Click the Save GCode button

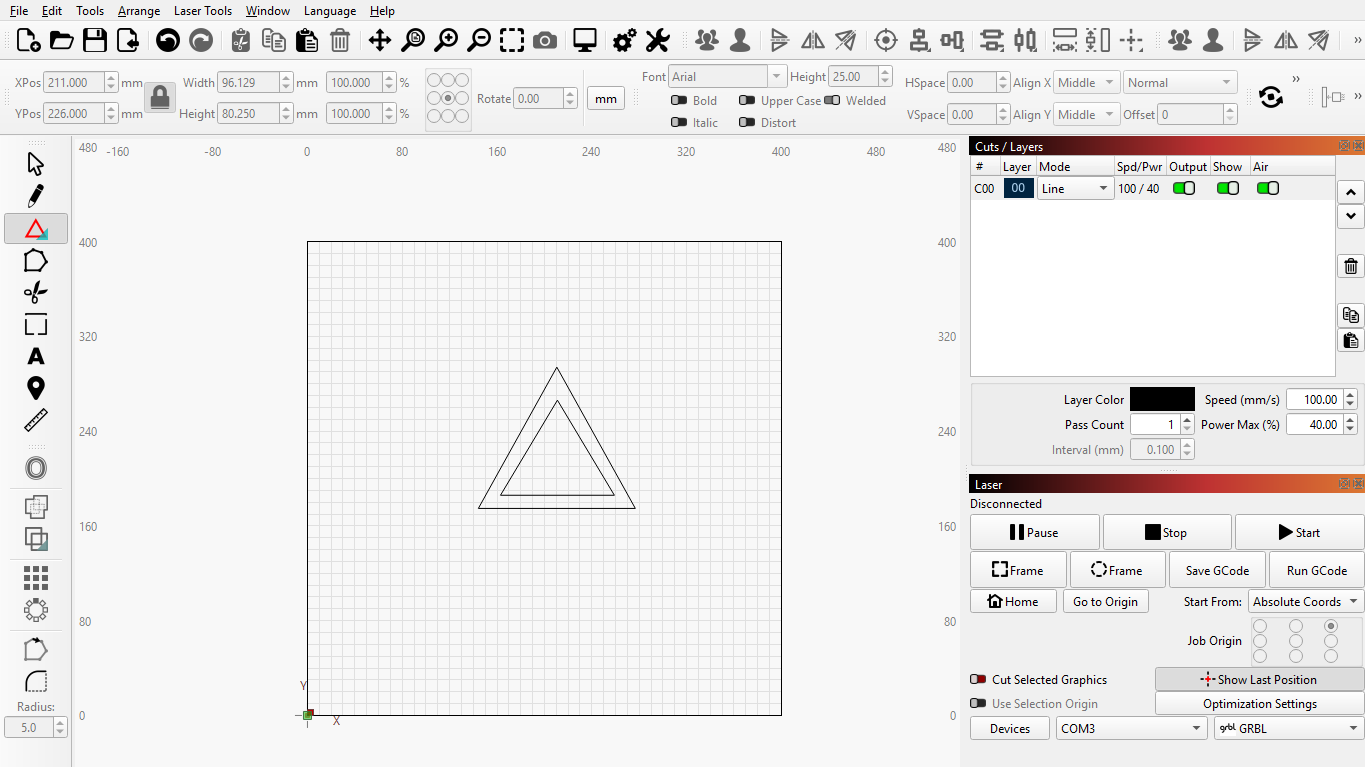click(1217, 571)
